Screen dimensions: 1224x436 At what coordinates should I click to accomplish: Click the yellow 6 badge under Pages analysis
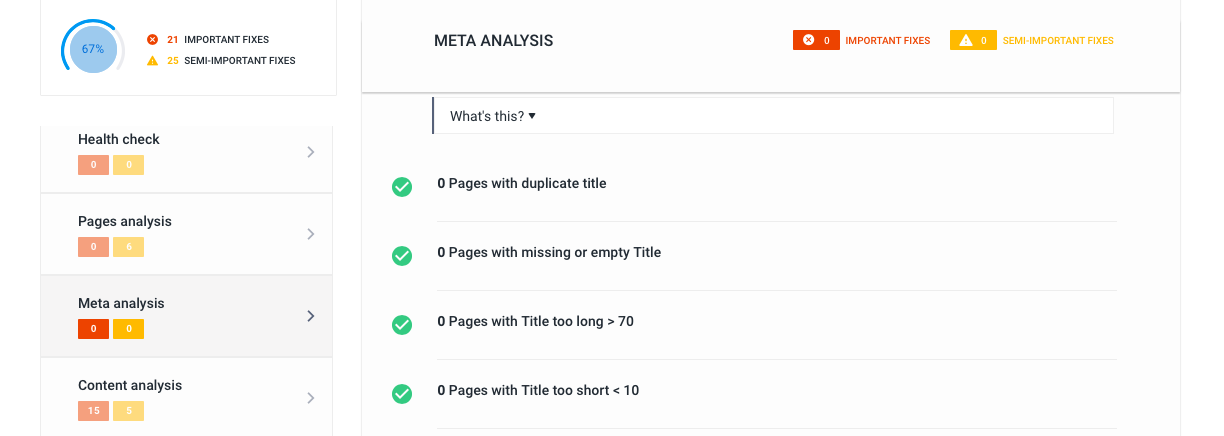pyautogui.click(x=128, y=247)
